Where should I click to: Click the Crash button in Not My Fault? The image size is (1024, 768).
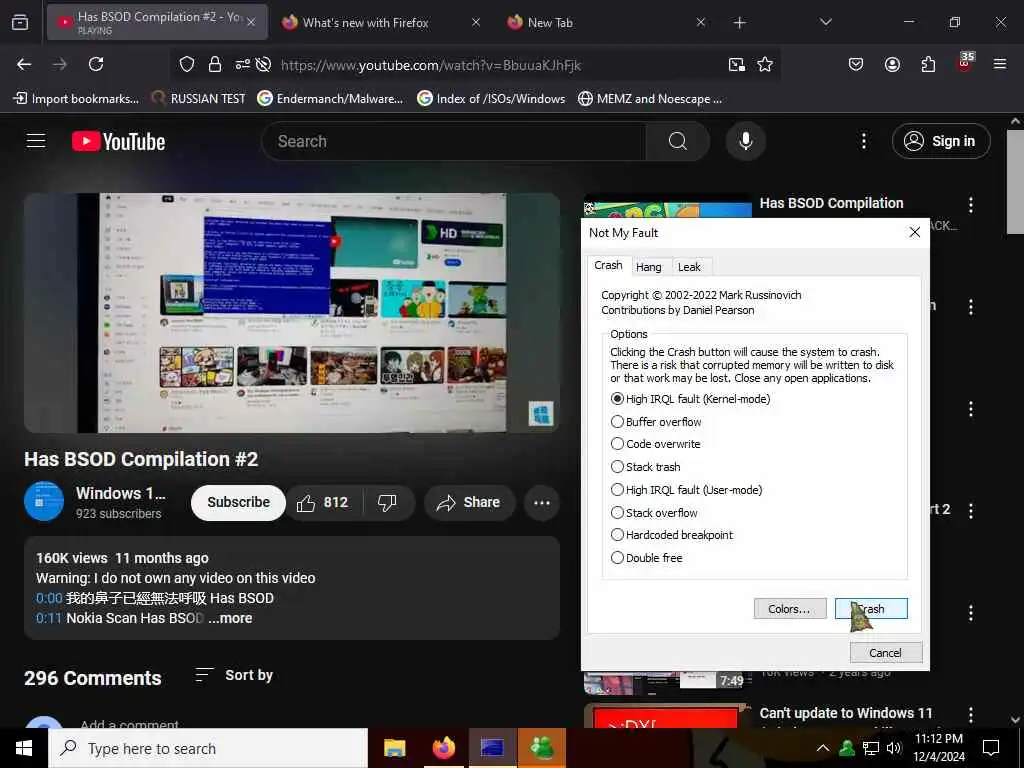coord(871,609)
